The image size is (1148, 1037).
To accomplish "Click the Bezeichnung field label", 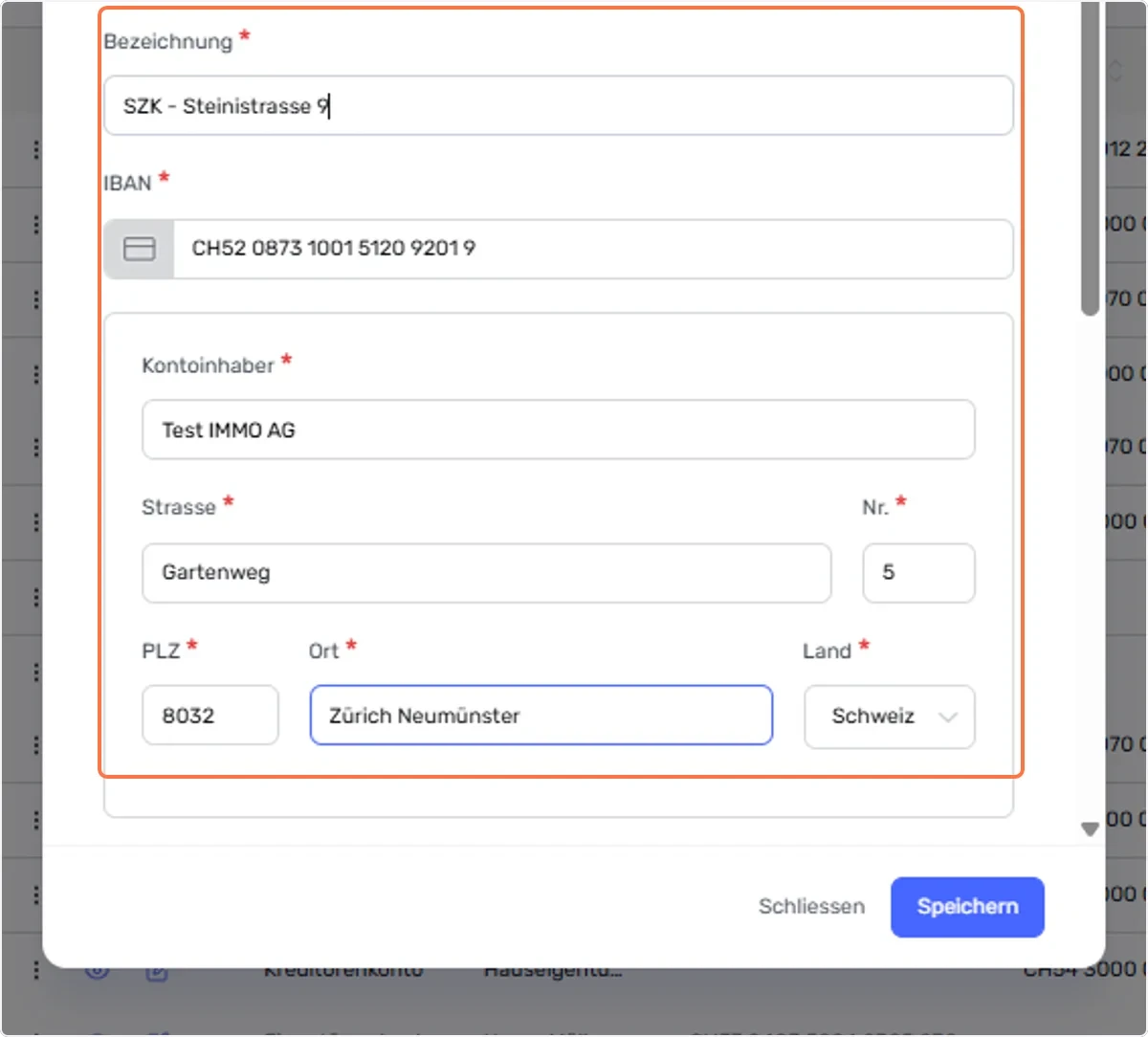I will 168,42.
